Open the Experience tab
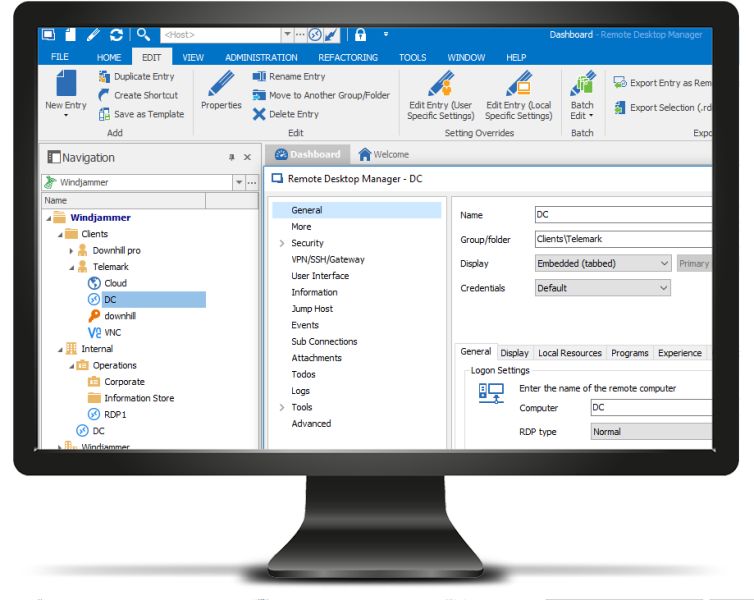Screen dimensions: 754x600 tap(679, 353)
